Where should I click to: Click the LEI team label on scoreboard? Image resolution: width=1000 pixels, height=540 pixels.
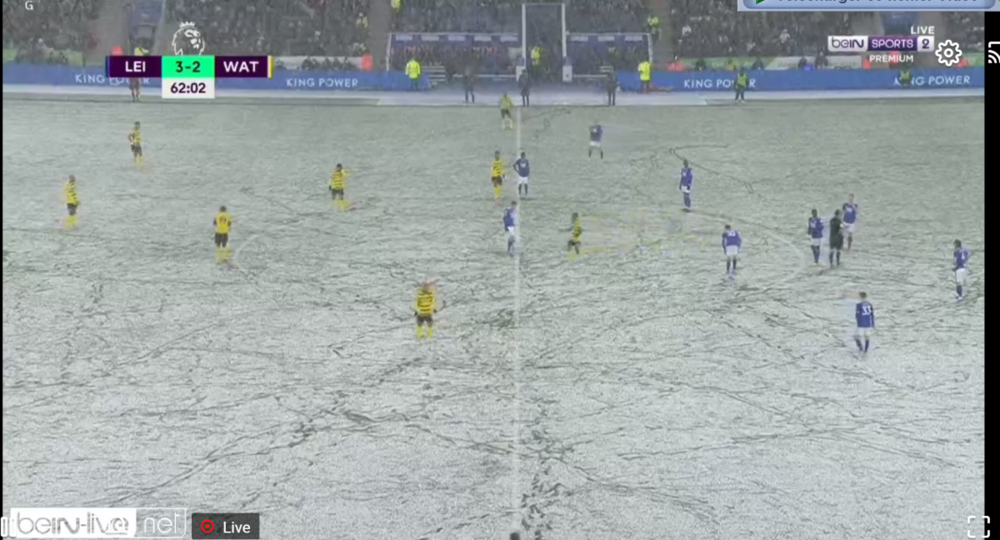click(x=135, y=67)
